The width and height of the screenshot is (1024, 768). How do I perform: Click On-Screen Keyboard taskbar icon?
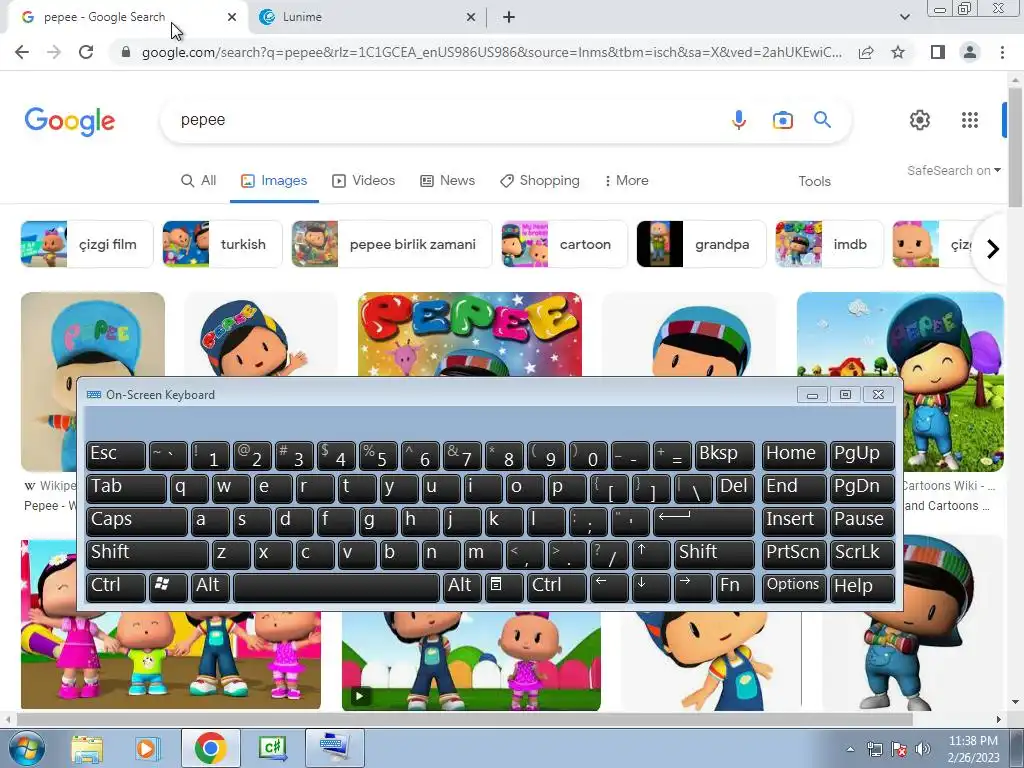334,748
